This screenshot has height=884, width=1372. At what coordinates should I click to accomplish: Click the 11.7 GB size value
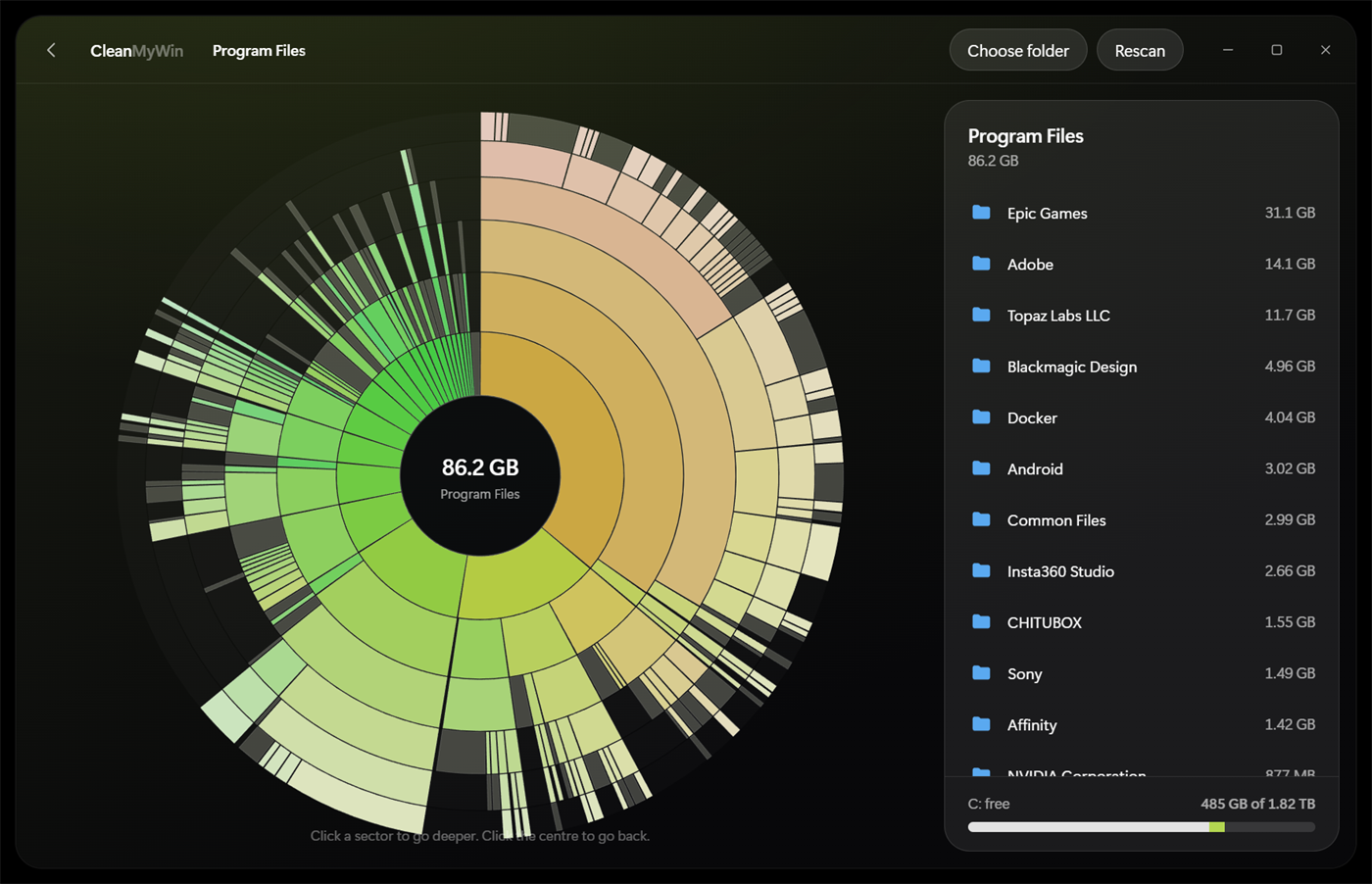1290,315
